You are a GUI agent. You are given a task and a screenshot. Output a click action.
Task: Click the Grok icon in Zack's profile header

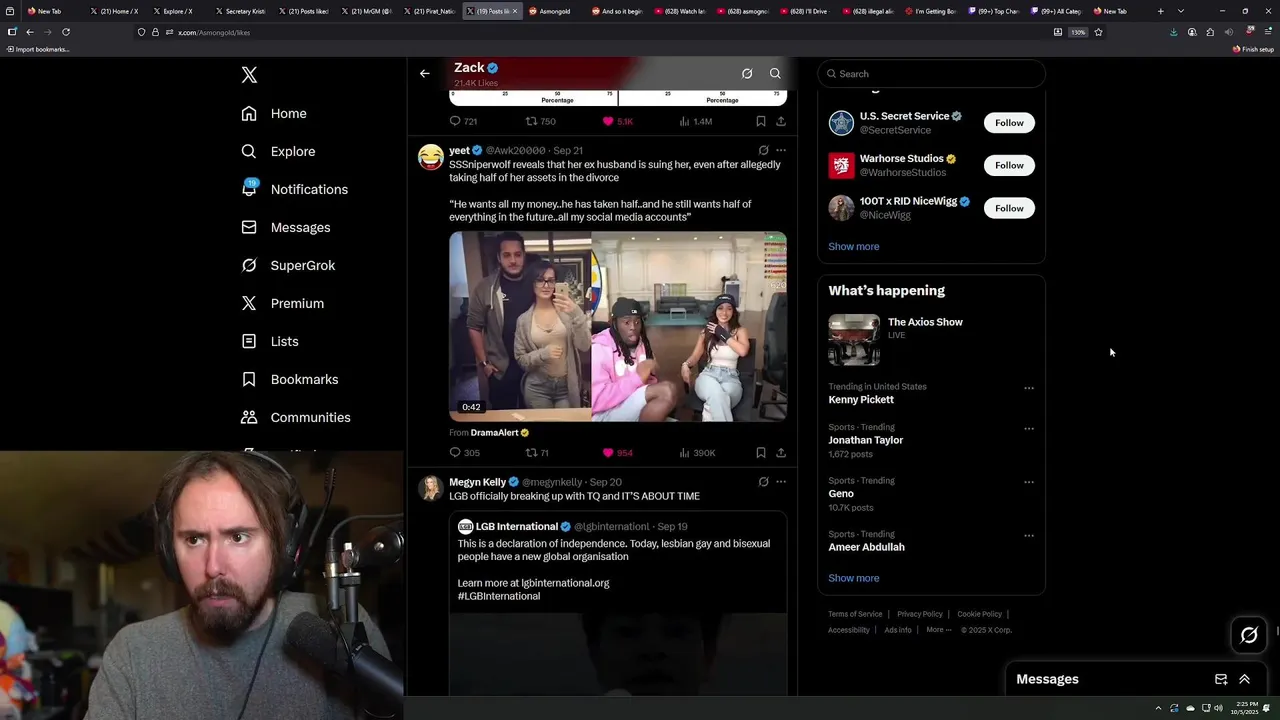coord(747,73)
